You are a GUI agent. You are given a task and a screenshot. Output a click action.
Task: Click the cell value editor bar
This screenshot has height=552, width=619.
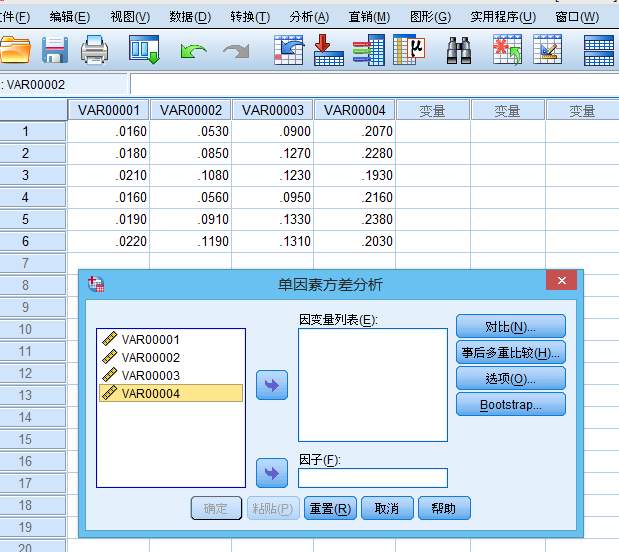[x=374, y=84]
